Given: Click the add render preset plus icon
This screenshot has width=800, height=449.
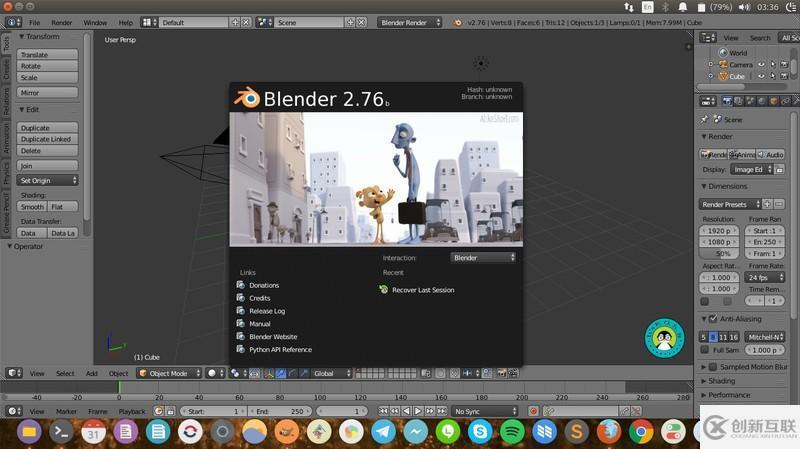Looking at the screenshot, I should (767, 204).
